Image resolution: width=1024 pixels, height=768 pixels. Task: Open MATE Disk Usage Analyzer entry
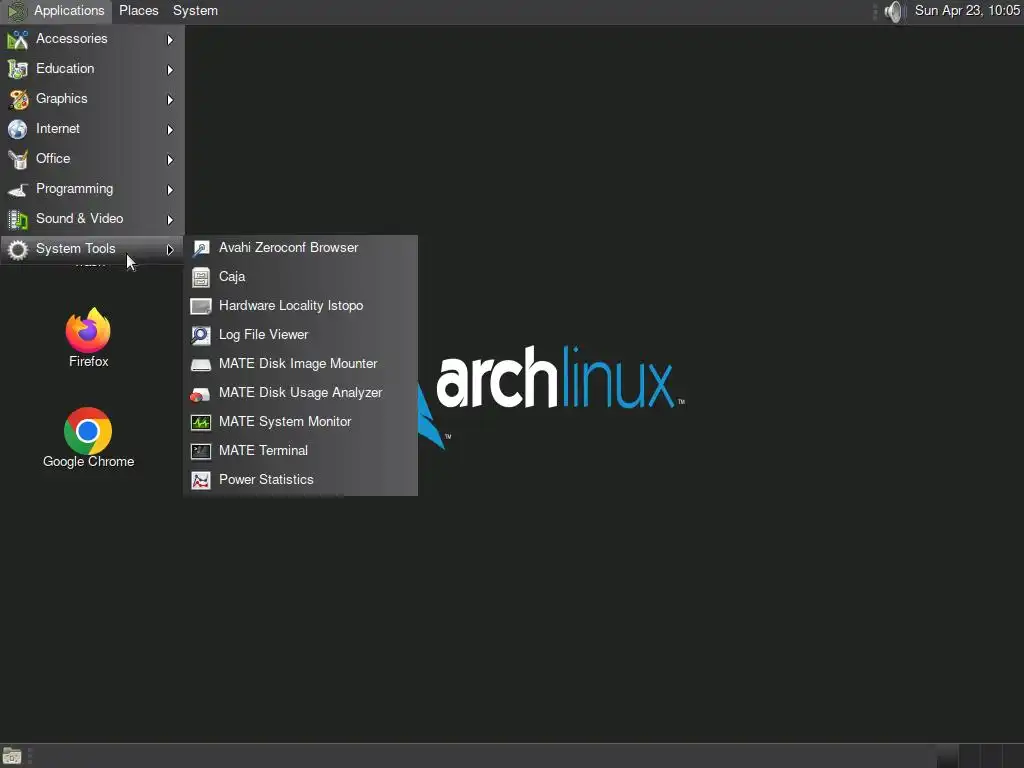pos(301,393)
